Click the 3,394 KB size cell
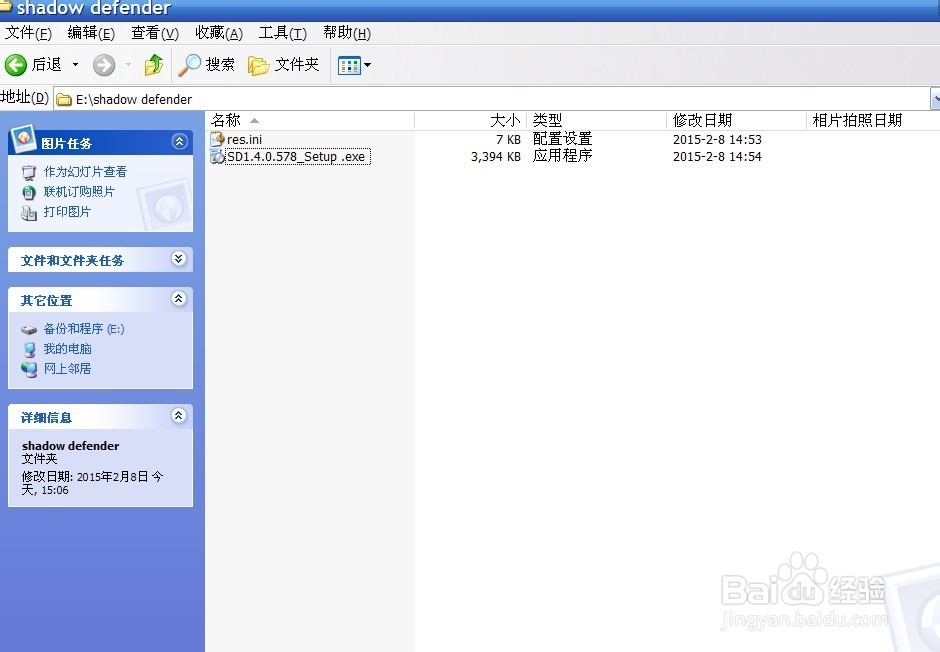The width and height of the screenshot is (940, 652). coord(496,157)
